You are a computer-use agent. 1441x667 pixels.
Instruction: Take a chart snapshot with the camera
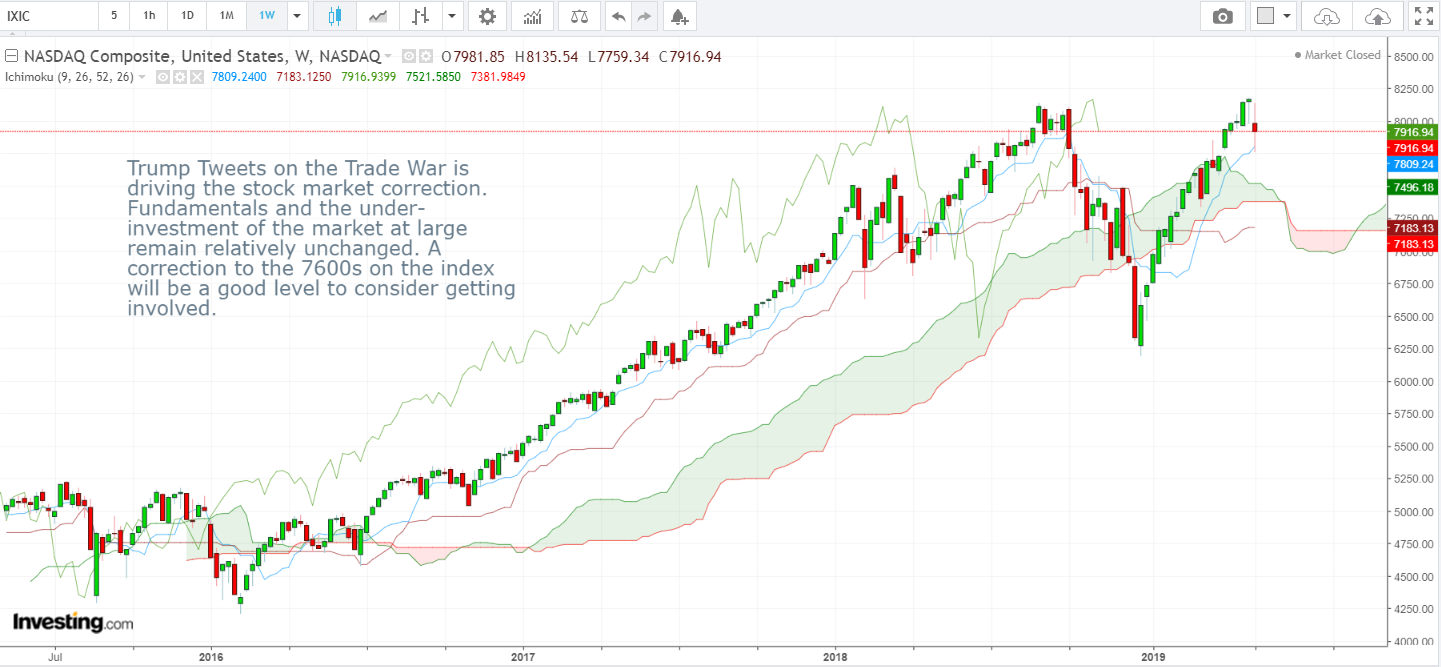tap(1222, 16)
